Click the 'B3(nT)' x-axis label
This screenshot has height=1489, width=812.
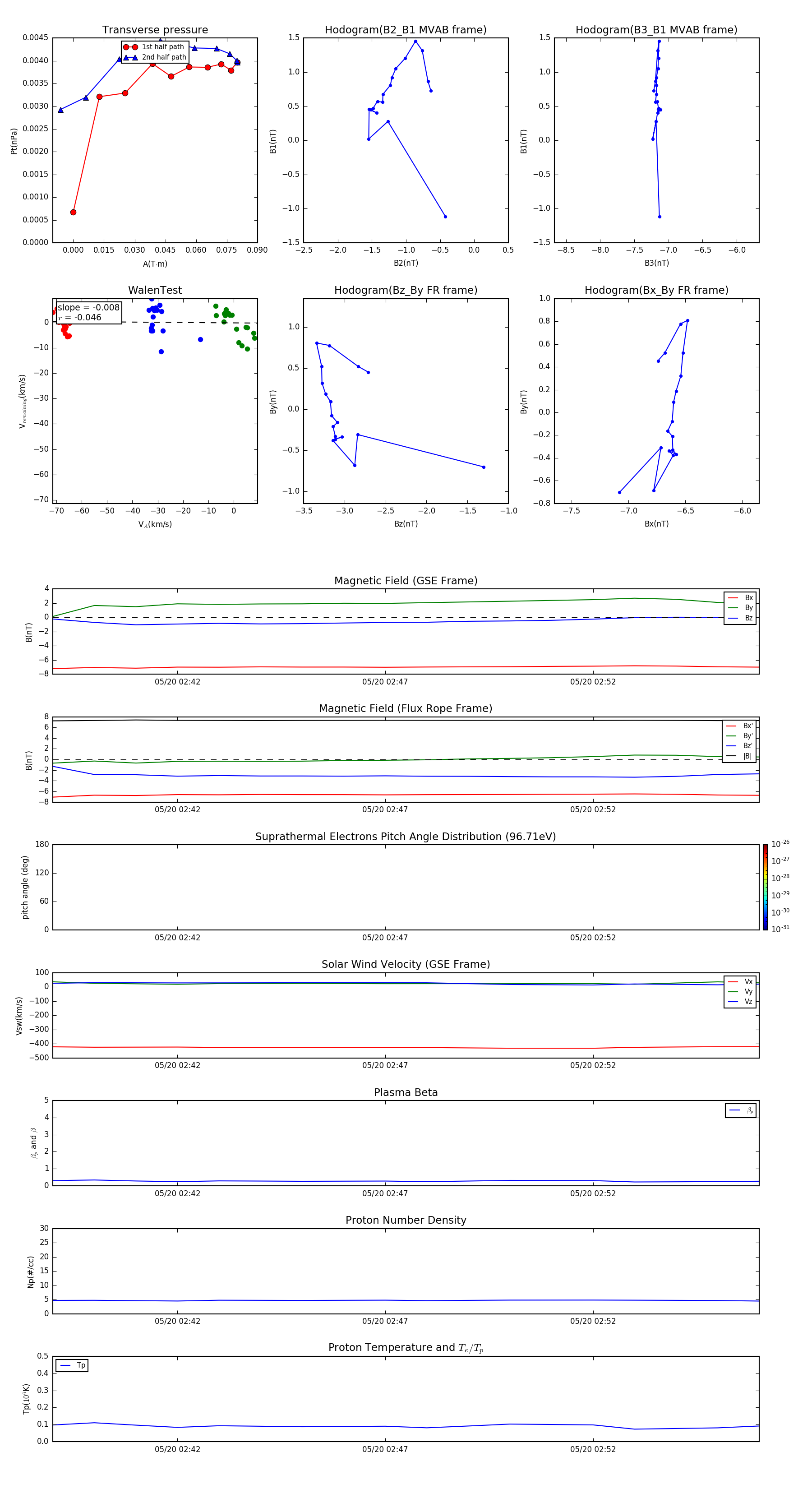[656, 263]
